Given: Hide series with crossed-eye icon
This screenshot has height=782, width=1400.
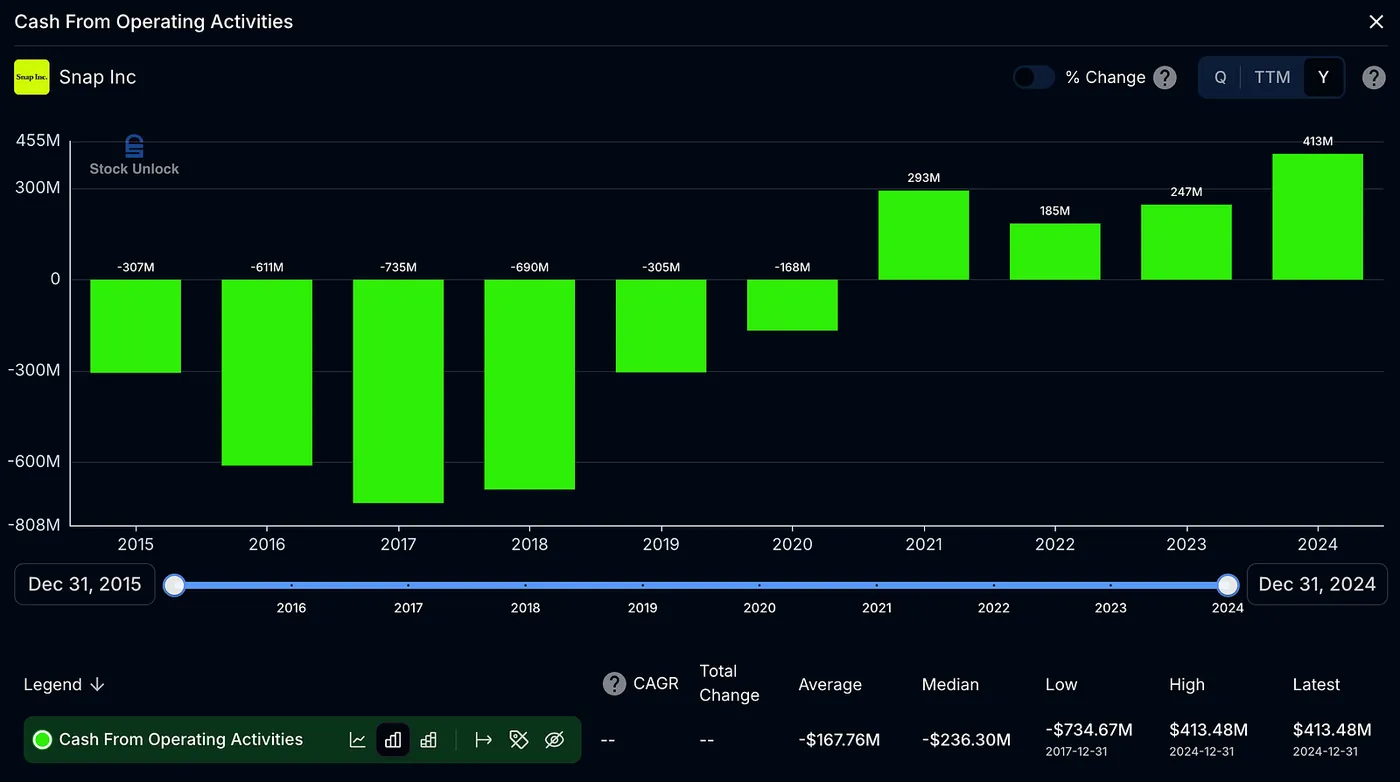Looking at the screenshot, I should [x=555, y=740].
